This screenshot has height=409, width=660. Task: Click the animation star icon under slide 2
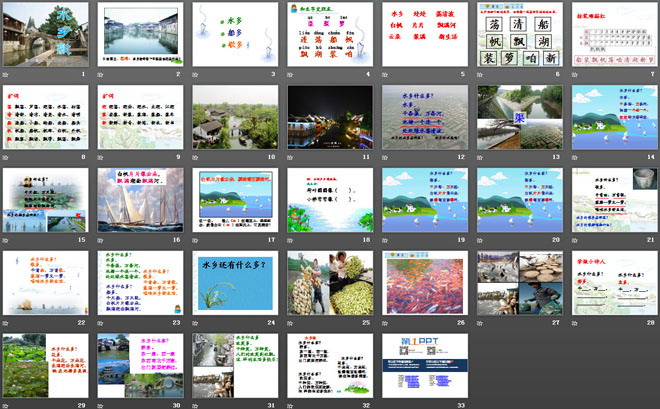click(100, 75)
